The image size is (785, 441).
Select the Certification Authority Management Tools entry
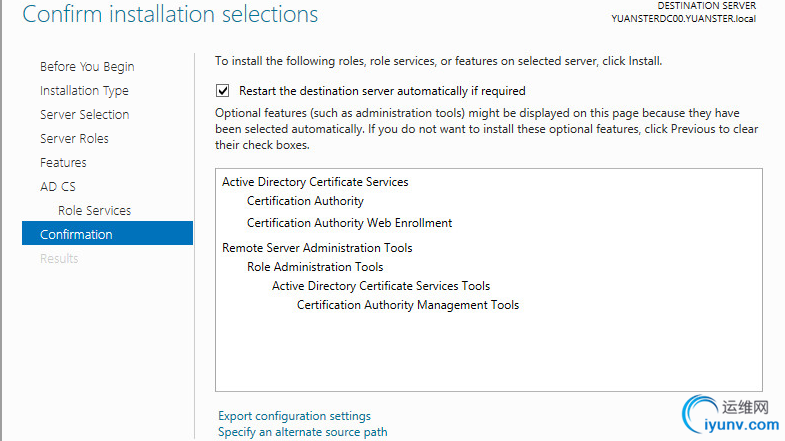pos(408,305)
